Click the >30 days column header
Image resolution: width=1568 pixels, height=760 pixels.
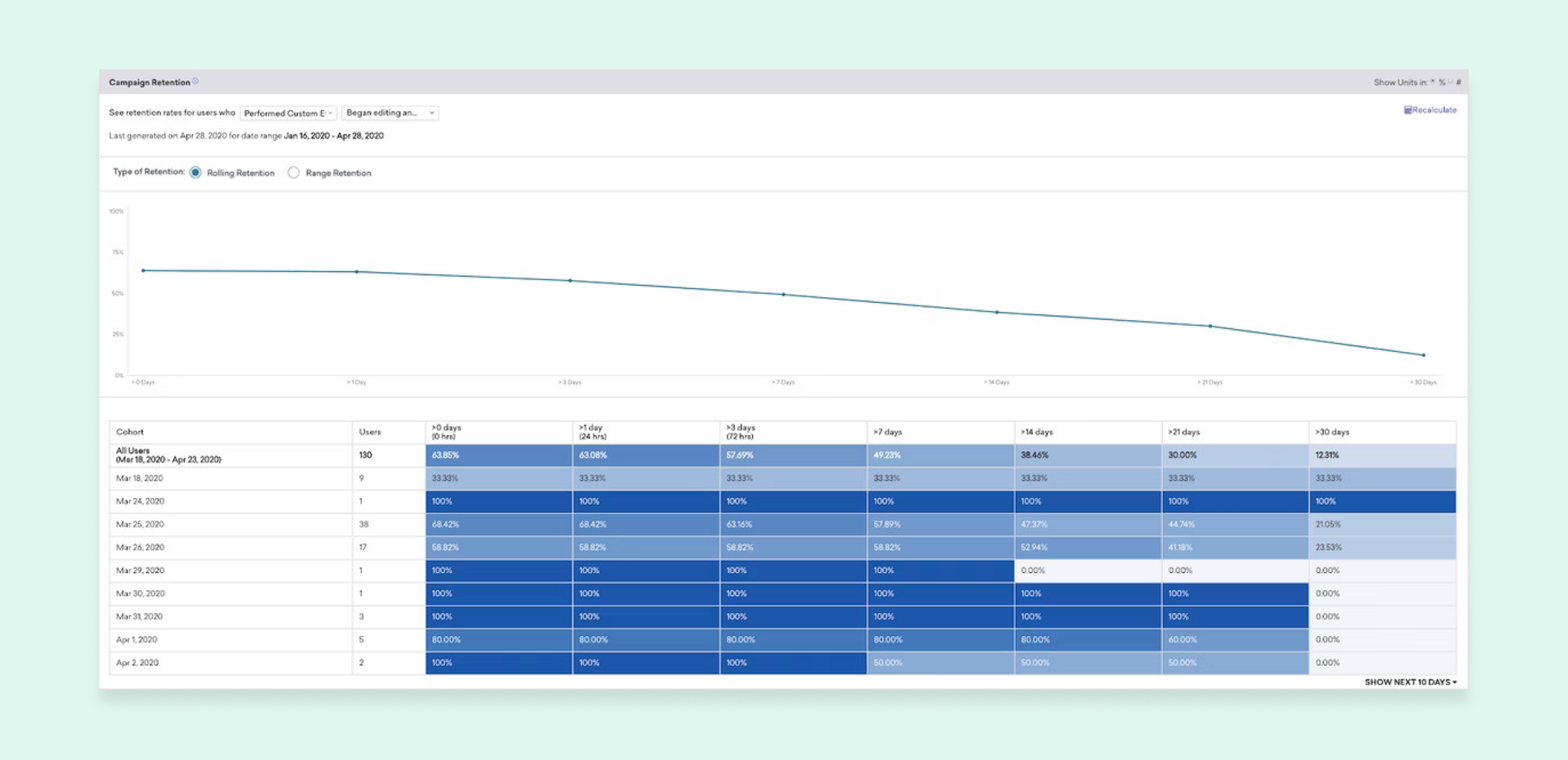1332,433
